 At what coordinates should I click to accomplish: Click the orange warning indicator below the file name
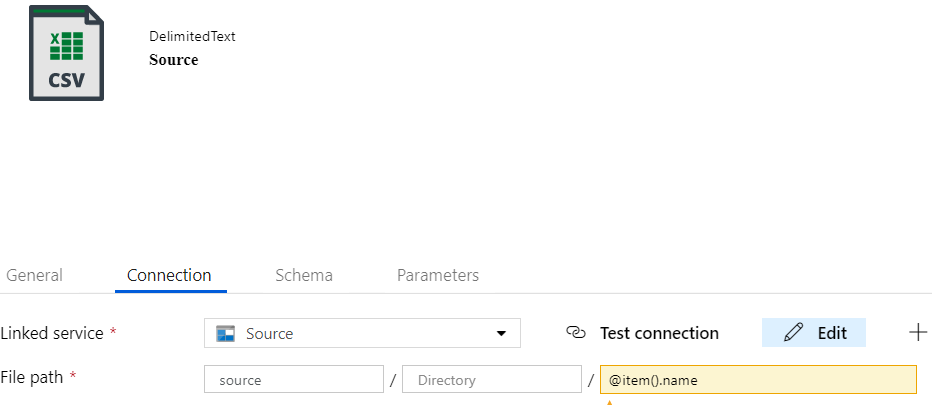click(609, 403)
